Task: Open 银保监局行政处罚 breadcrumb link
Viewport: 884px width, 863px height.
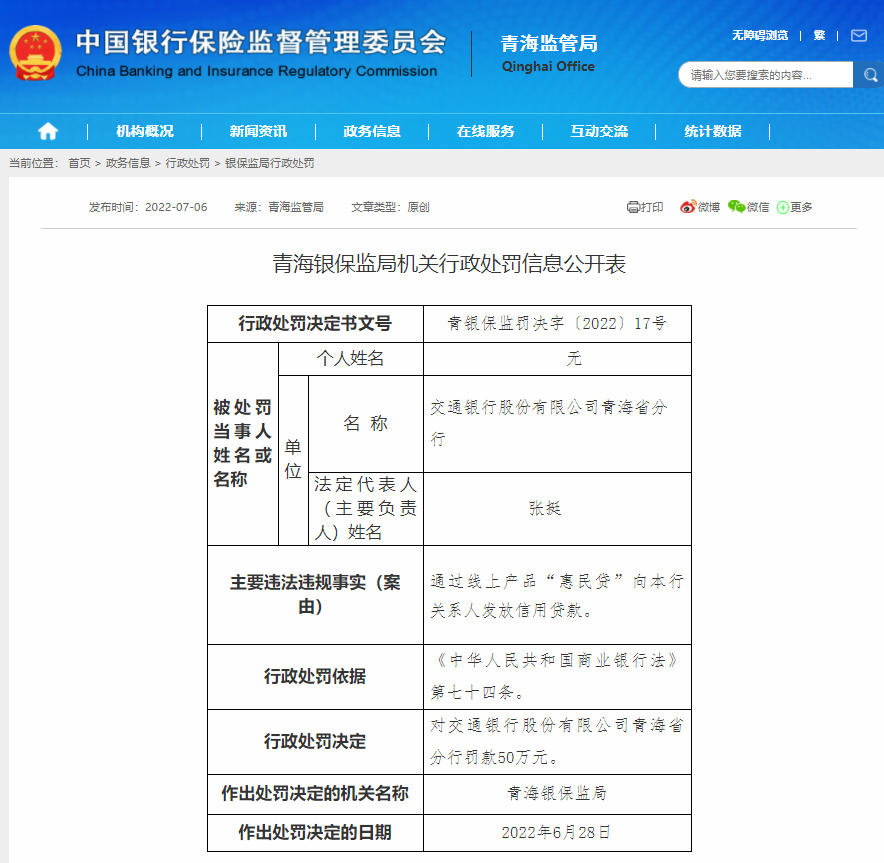Action: [x=269, y=163]
